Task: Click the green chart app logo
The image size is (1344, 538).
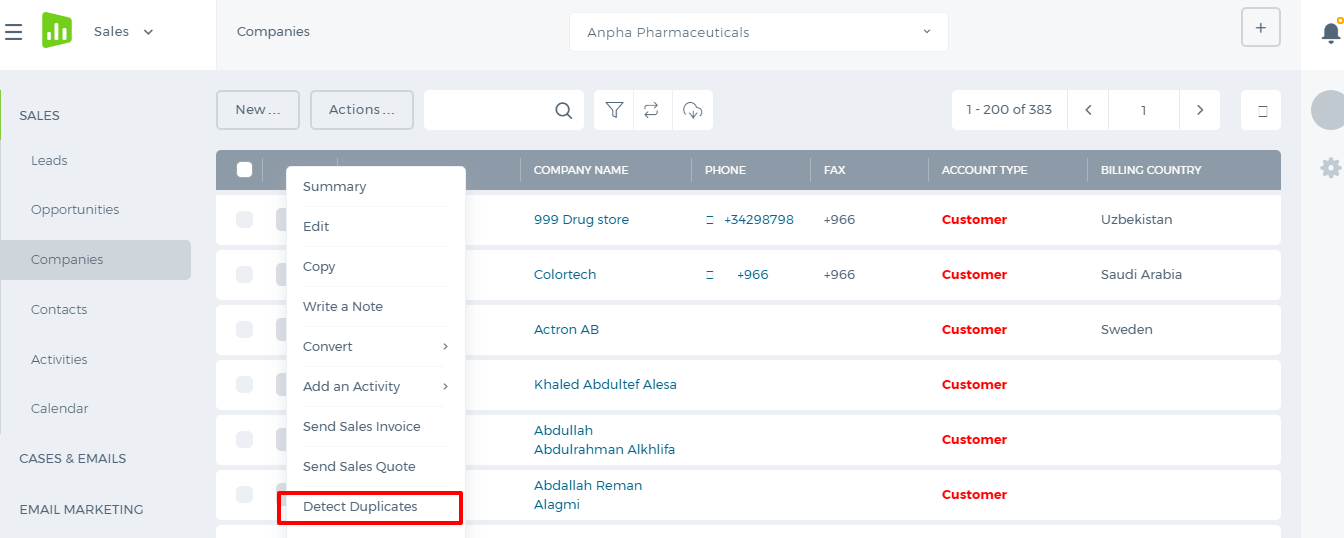Action: tap(57, 30)
